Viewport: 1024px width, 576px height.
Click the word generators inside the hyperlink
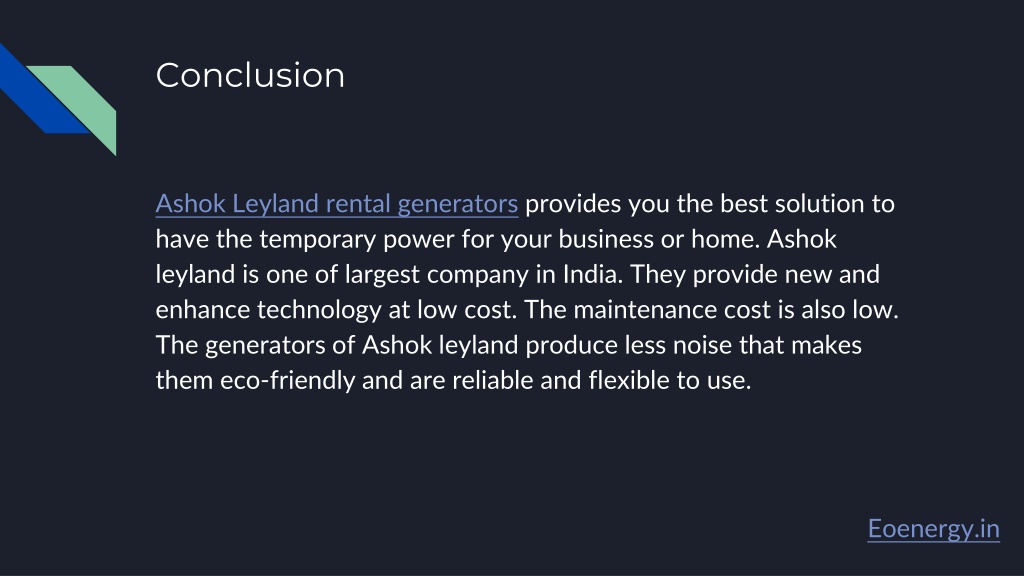point(458,204)
